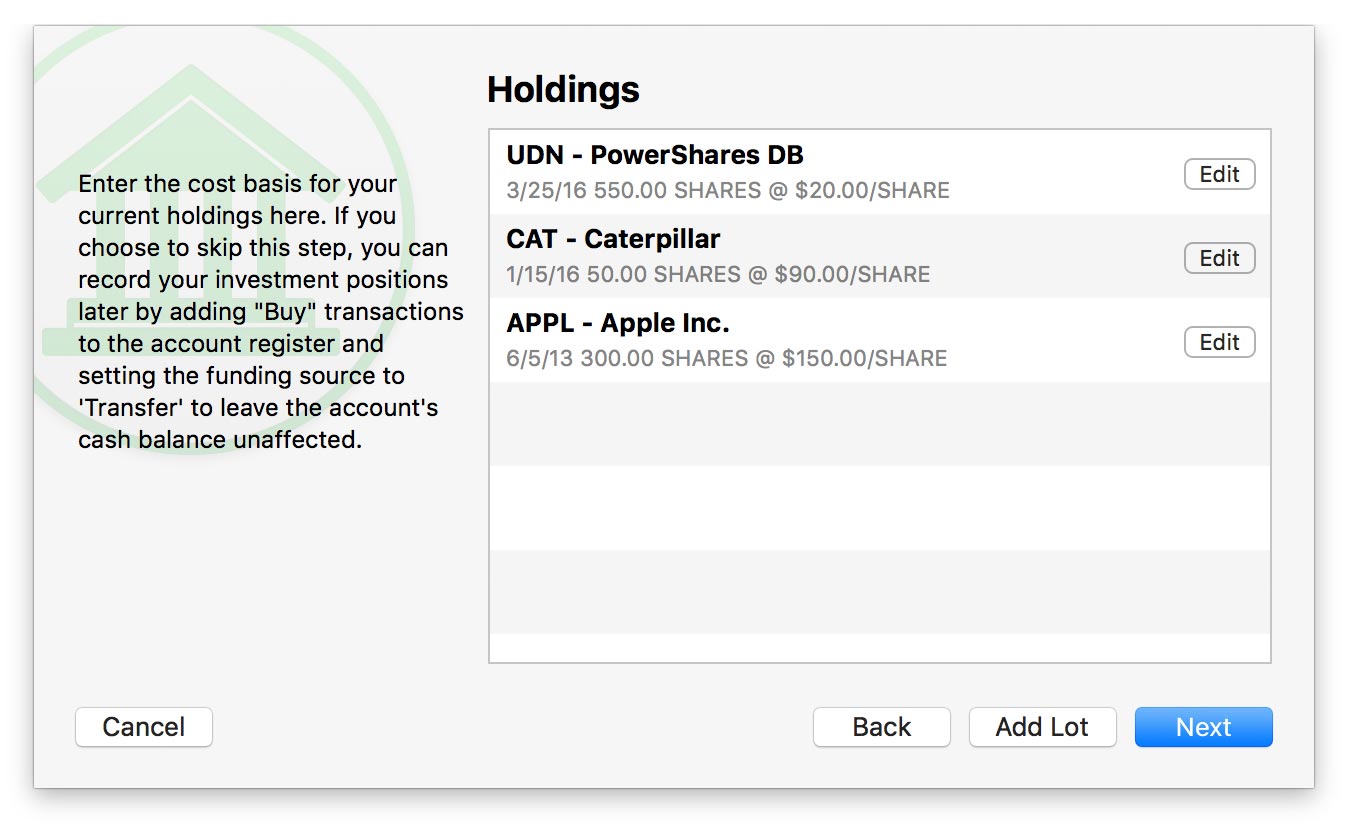Click the 300.00 shares at $150.00 lot details
Image resolution: width=1348 pixels, height=830 pixels.
click(726, 359)
